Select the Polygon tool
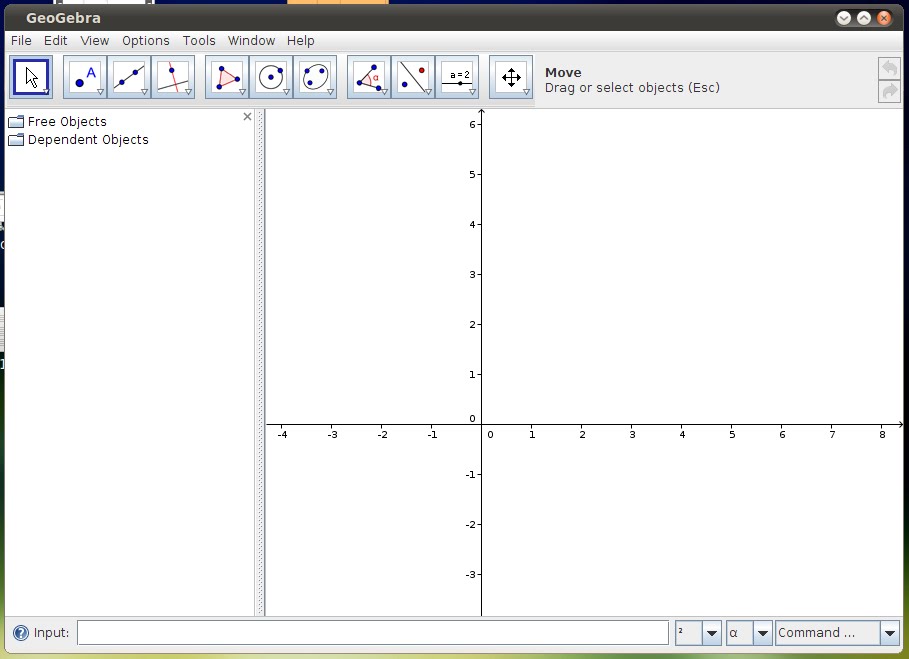The width and height of the screenshot is (909, 659). pyautogui.click(x=227, y=77)
